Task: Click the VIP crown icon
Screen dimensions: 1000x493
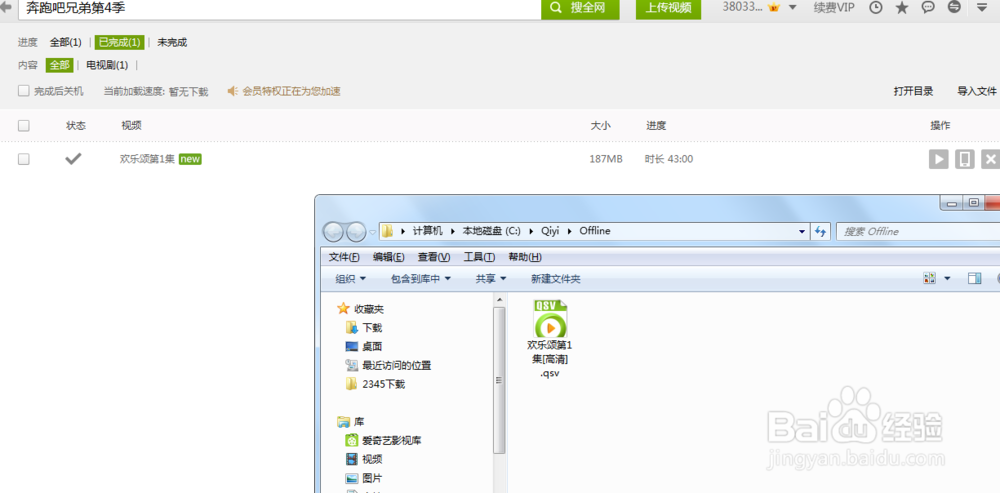Action: click(x=774, y=7)
